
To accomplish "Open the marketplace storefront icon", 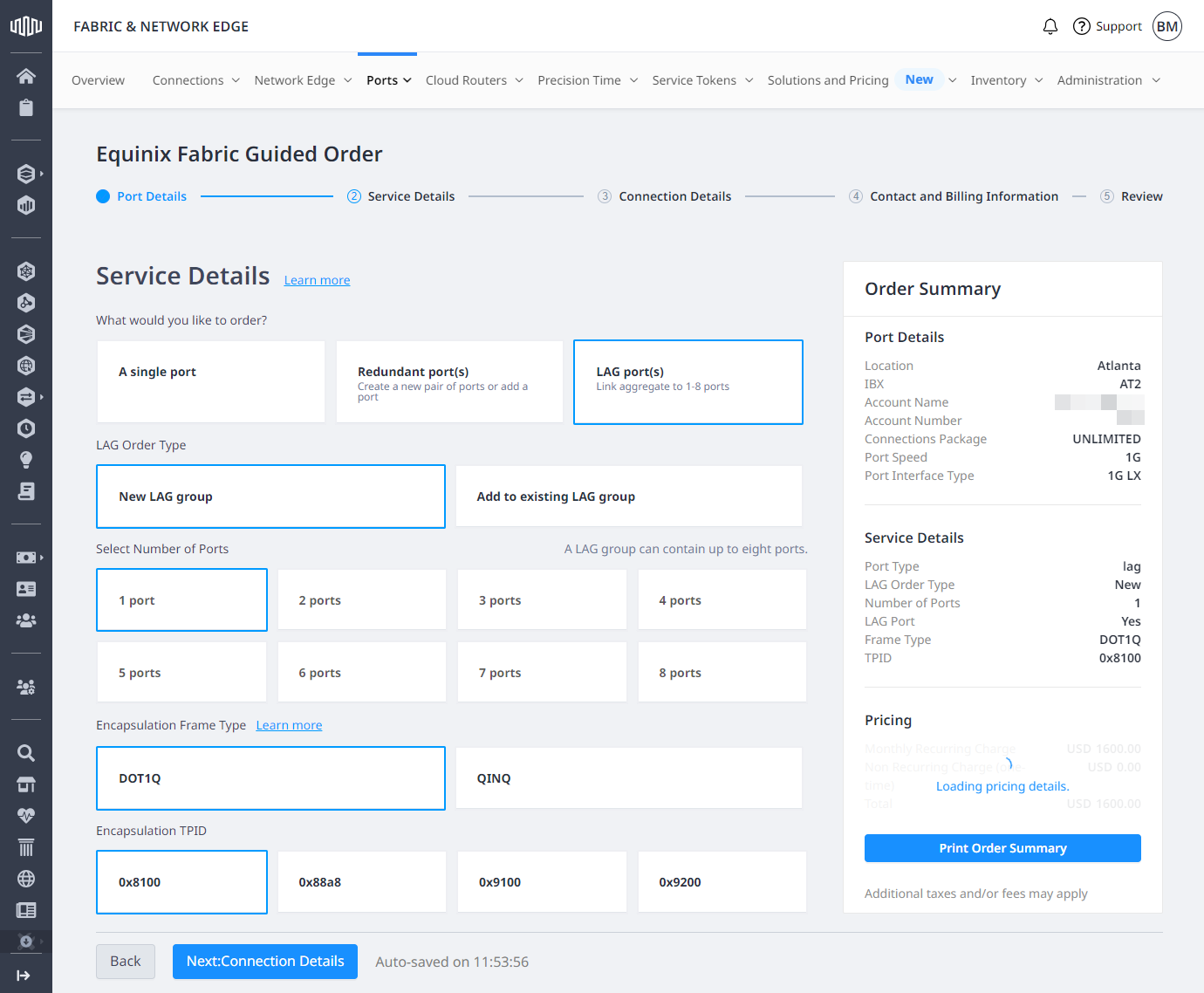I will pyautogui.click(x=26, y=784).
